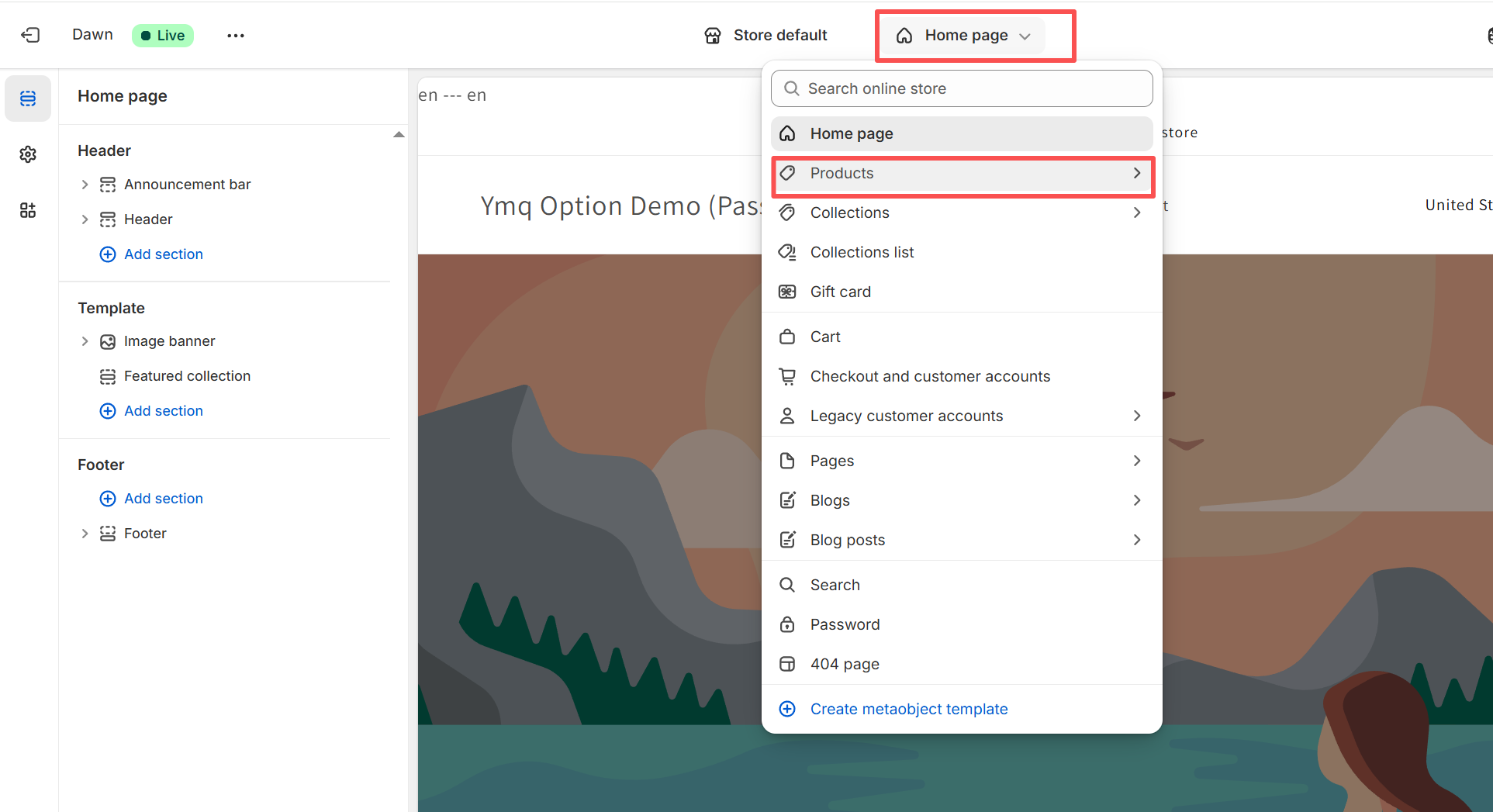Open Checkout and customer accounts template
The image size is (1493, 812).
(x=929, y=376)
